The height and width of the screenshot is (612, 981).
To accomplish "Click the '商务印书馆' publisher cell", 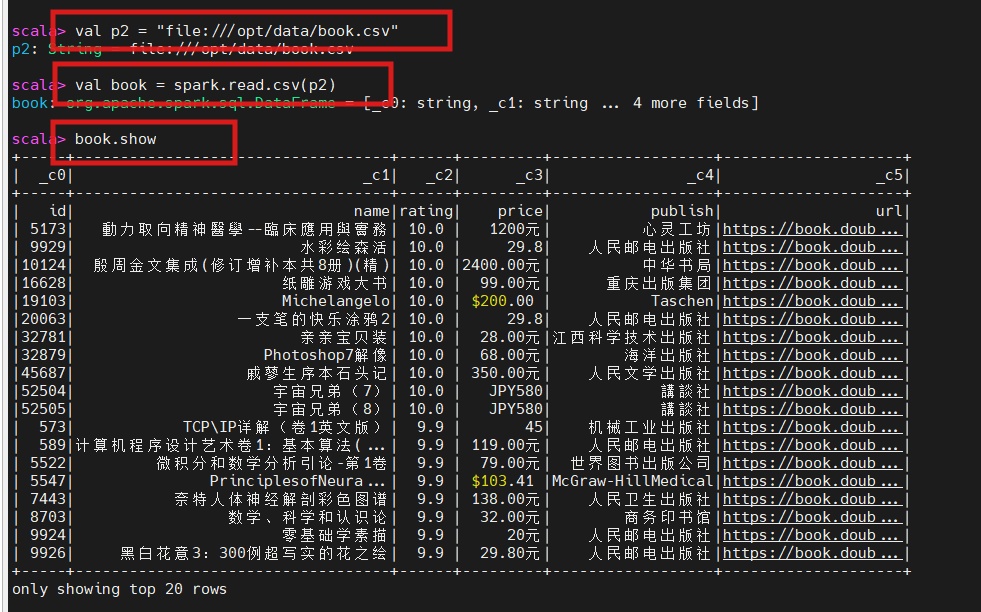I will 668,518.
